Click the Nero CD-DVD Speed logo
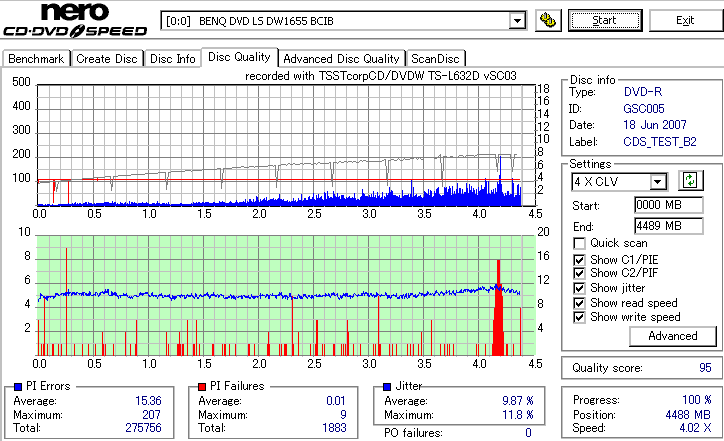Image resolution: width=724 pixels, height=441 pixels. tap(74, 20)
